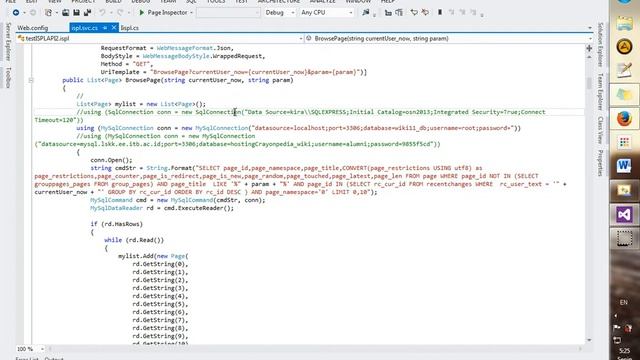Click the horizontal scrollbar at the bottom
This screenshot has height=360, width=640.
(x=314, y=349)
